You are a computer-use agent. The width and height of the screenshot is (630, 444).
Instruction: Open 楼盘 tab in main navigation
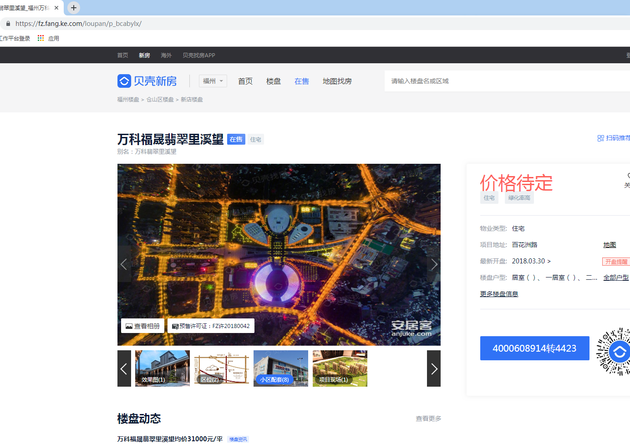click(273, 81)
